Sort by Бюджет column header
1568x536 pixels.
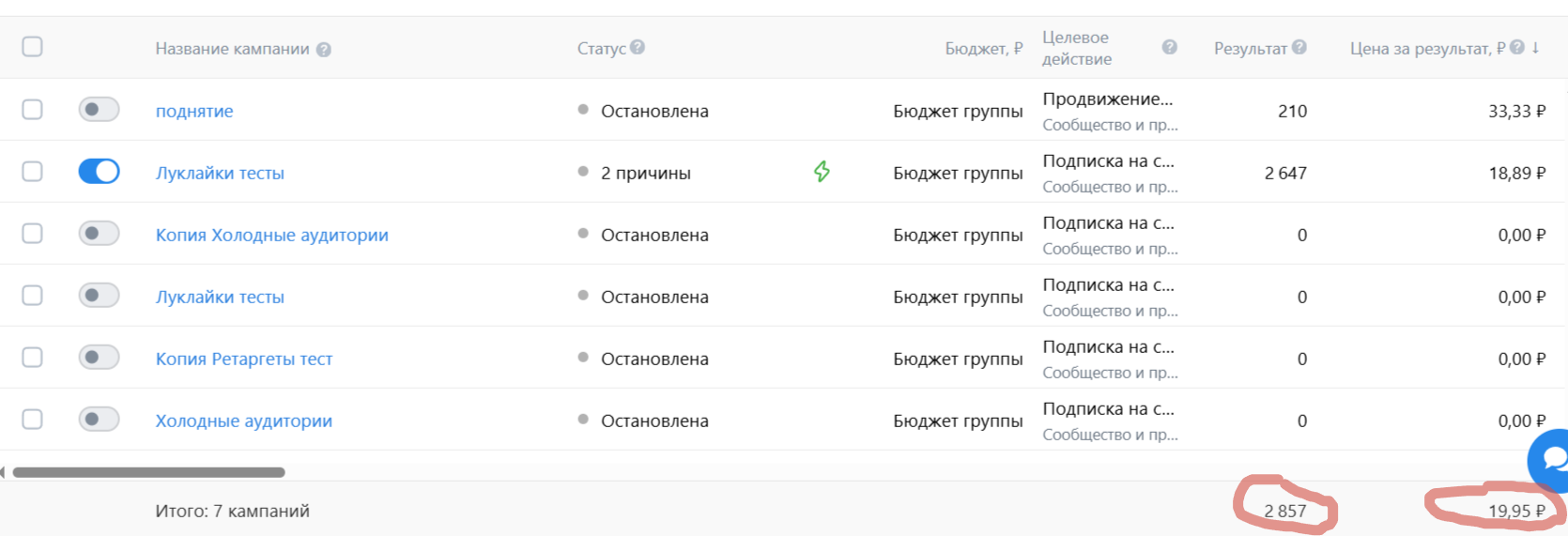tap(983, 49)
